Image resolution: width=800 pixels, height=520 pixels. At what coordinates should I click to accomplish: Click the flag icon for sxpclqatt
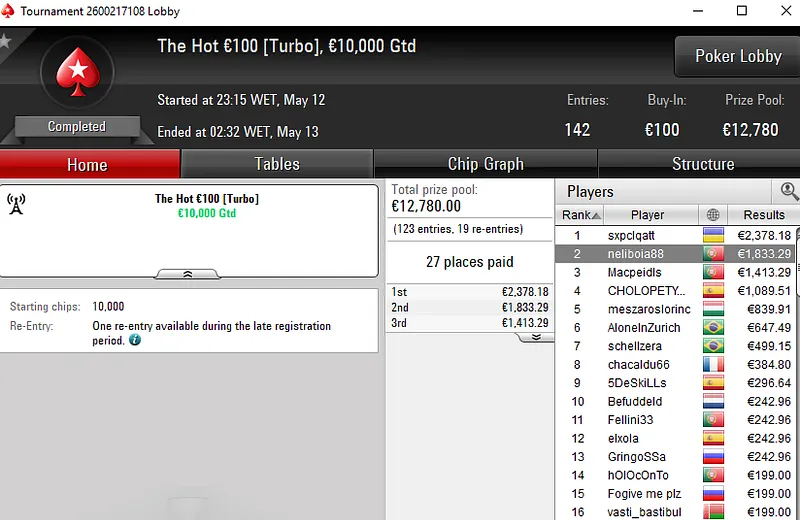click(713, 235)
